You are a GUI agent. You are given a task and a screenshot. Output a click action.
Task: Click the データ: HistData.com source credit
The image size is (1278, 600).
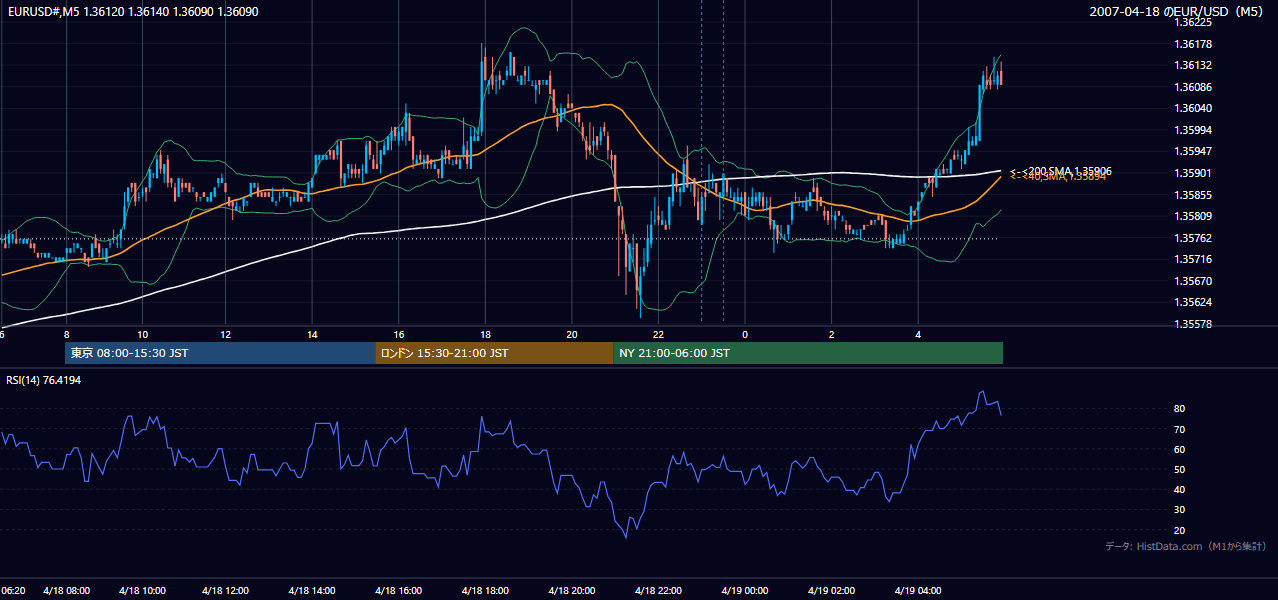click(x=1186, y=546)
